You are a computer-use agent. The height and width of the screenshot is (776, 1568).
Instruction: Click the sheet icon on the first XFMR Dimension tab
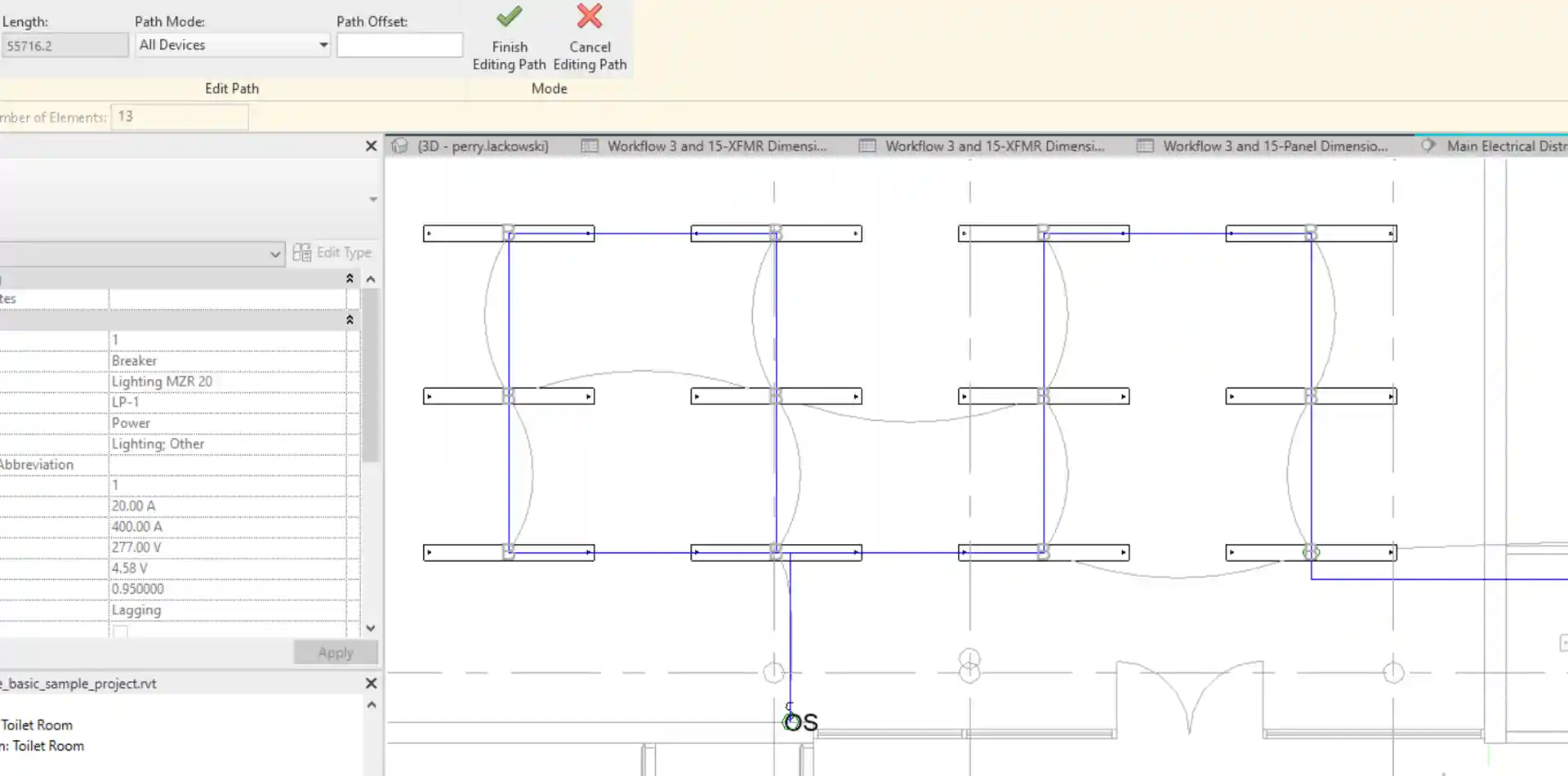tap(590, 145)
